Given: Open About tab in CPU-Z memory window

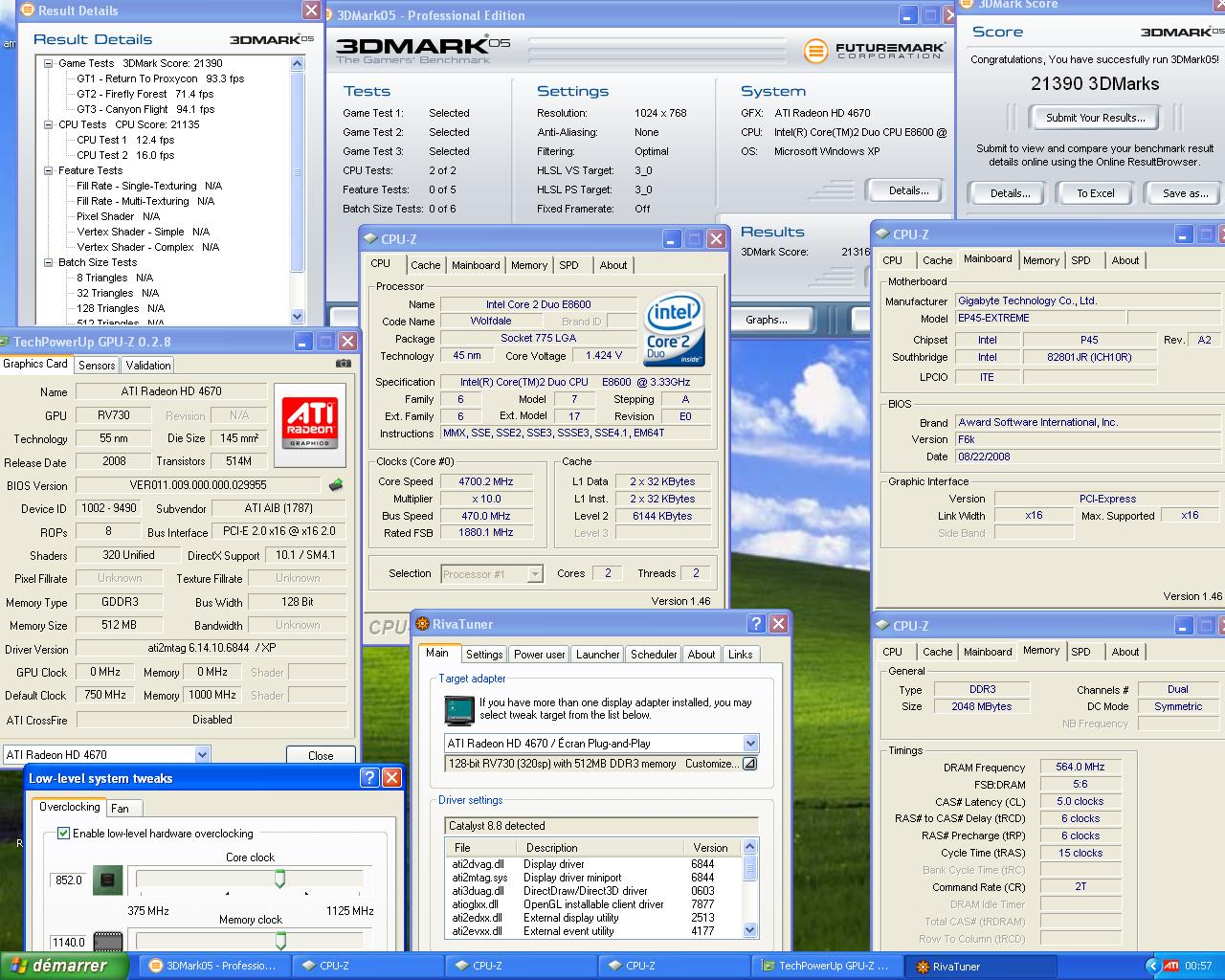Looking at the screenshot, I should pos(1125,652).
